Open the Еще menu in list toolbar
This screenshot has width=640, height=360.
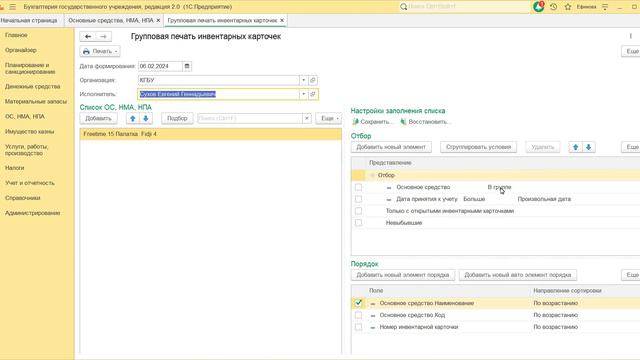point(329,118)
